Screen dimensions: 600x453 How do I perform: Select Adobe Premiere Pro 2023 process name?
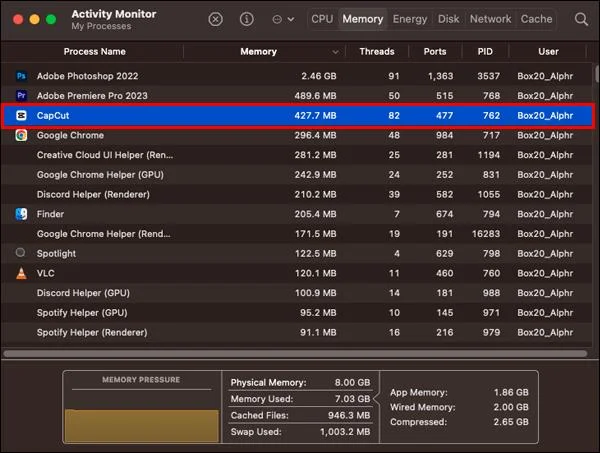click(92, 96)
